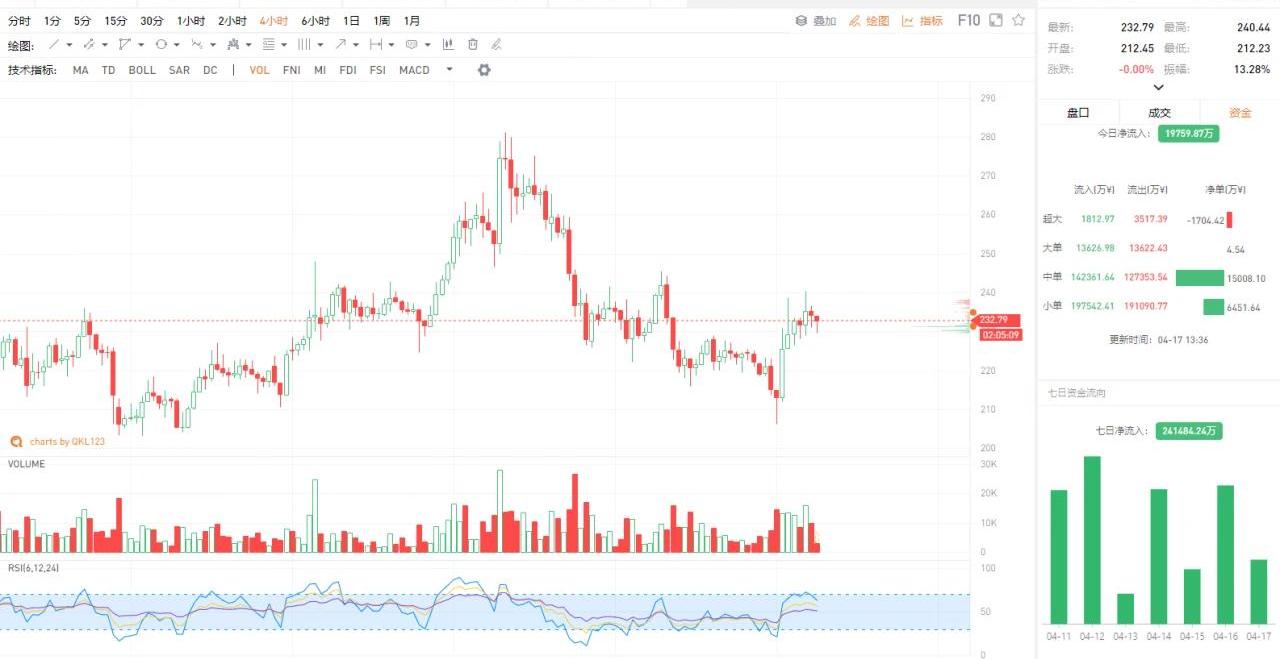Open indicator settings gear icon
Image resolution: width=1280 pixels, height=659 pixels.
pos(484,70)
